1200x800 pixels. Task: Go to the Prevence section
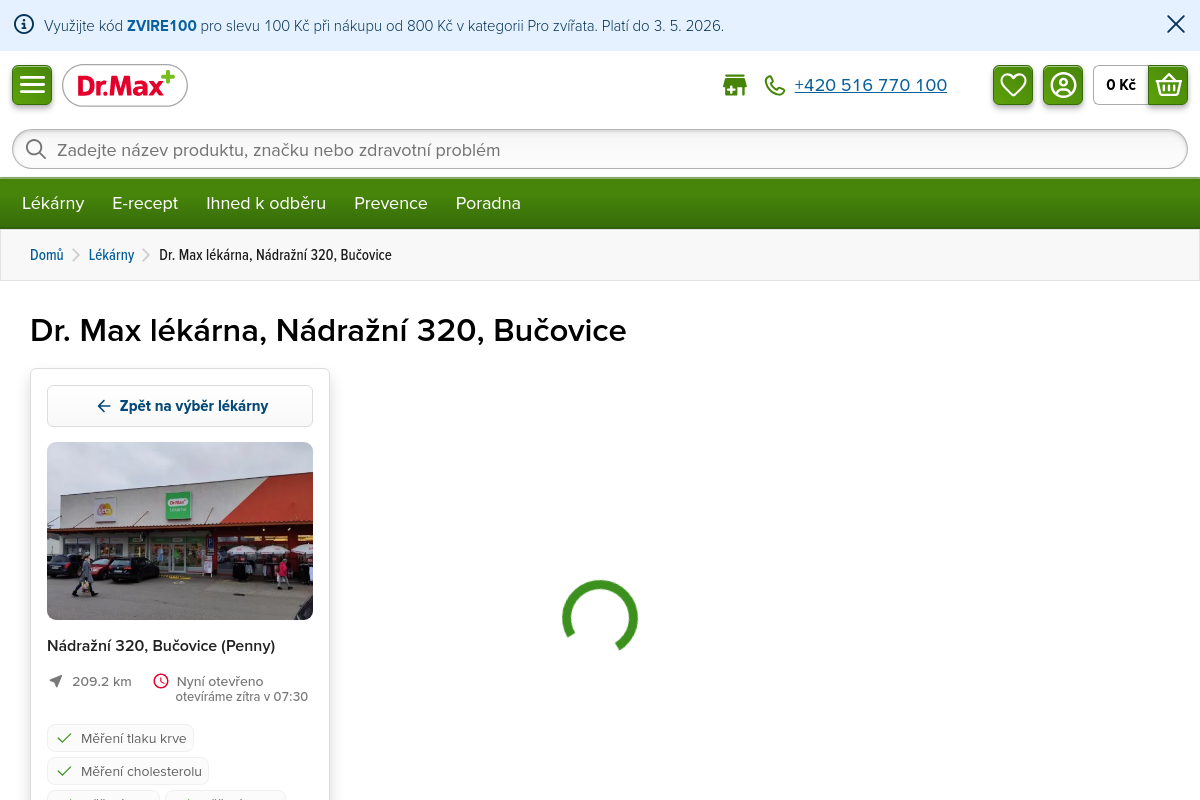click(x=391, y=204)
